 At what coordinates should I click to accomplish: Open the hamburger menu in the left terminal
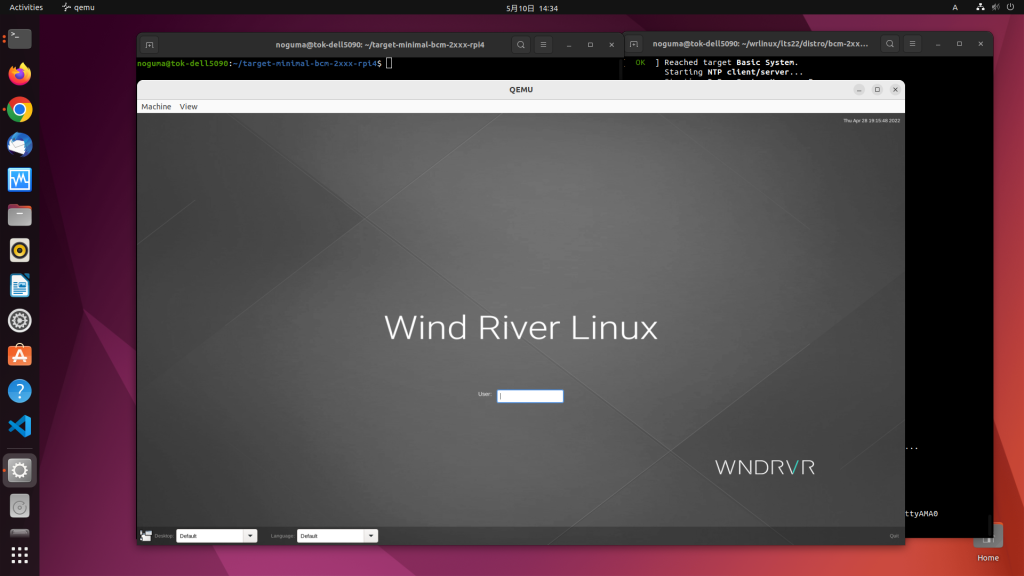point(543,44)
